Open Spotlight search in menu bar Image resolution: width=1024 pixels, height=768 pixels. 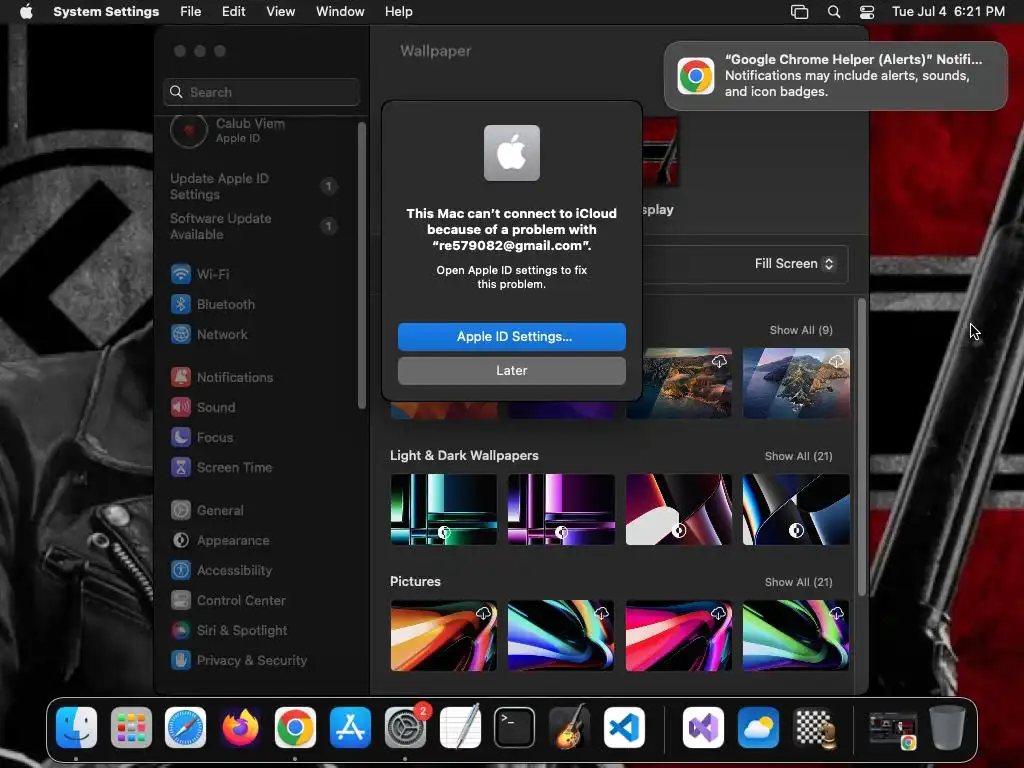point(834,11)
